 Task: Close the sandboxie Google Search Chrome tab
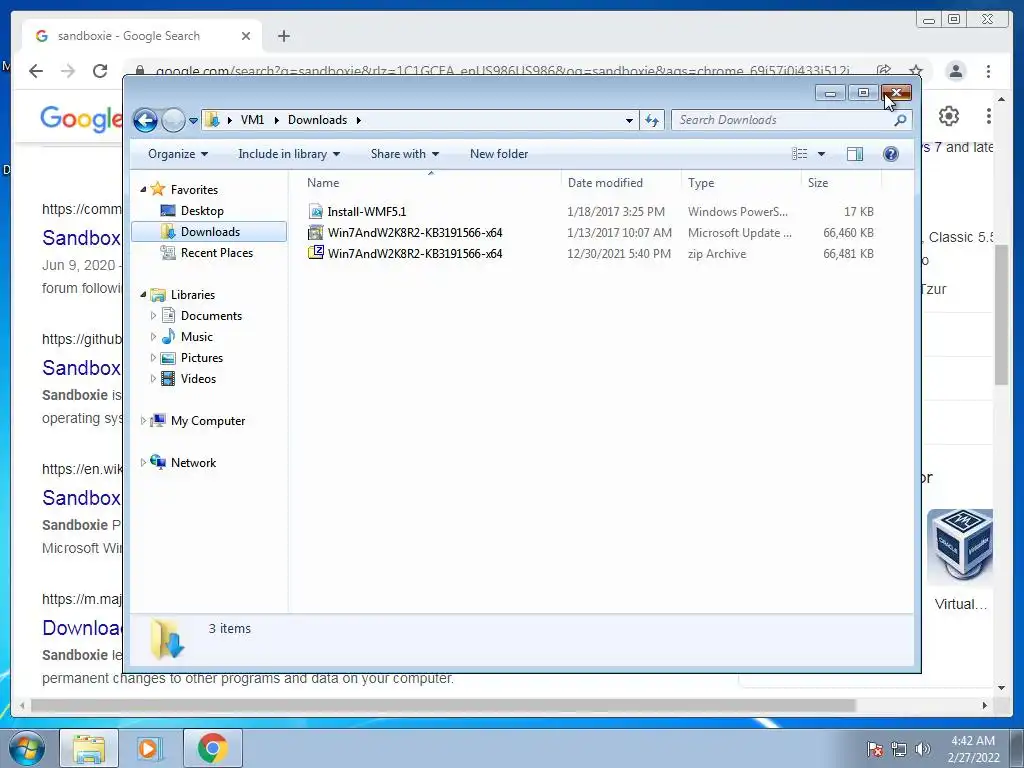click(x=246, y=36)
